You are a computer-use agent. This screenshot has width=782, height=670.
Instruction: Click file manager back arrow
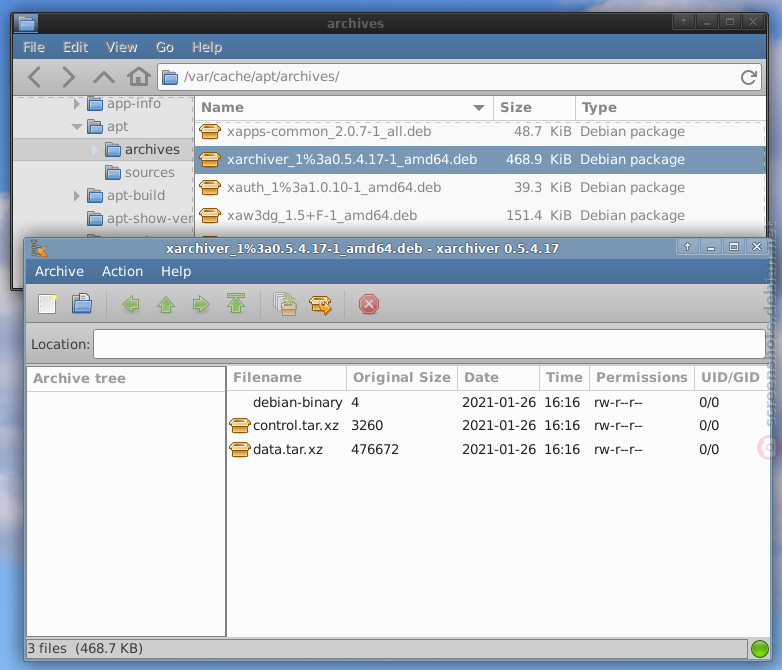[34, 77]
